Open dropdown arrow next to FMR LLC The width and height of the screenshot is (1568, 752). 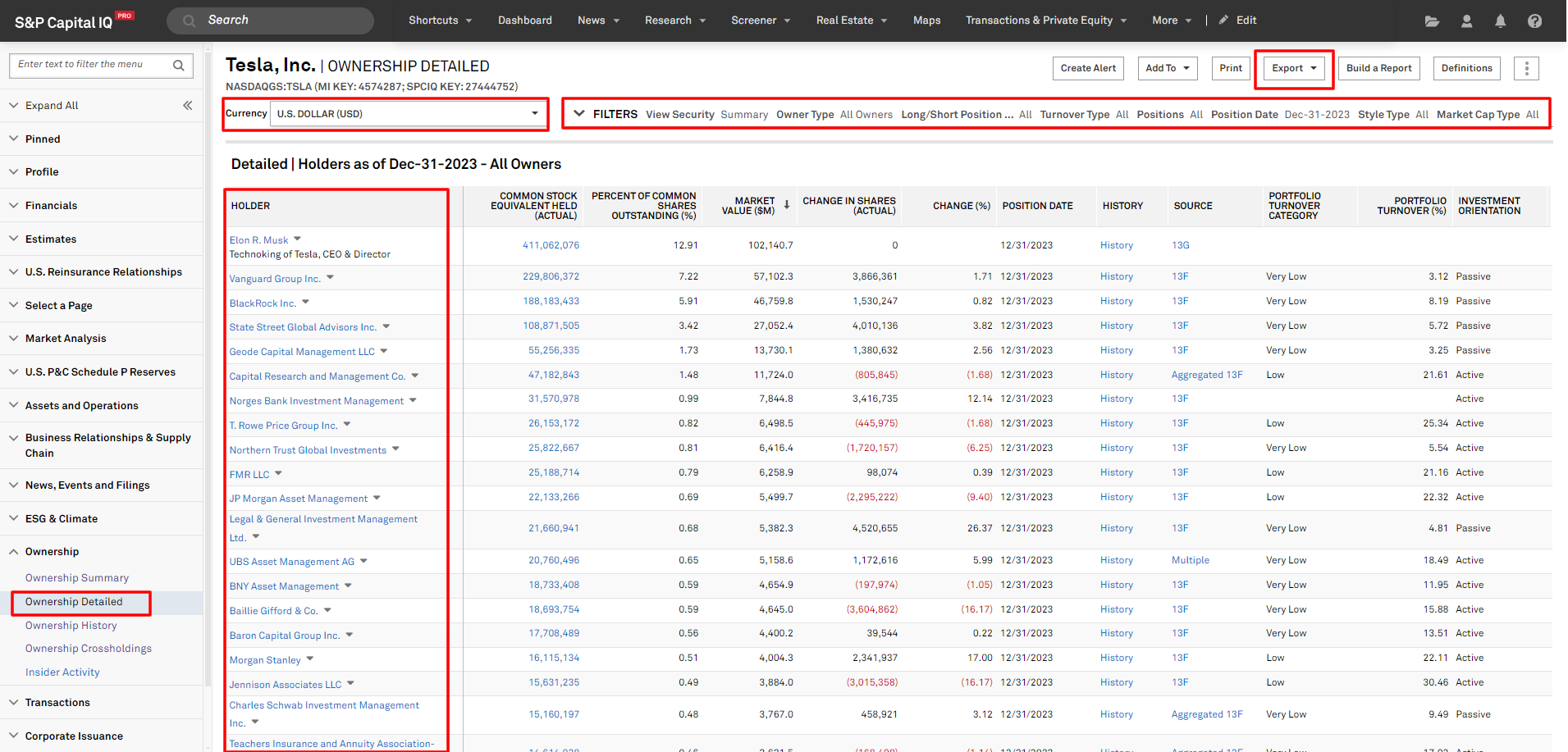278,473
